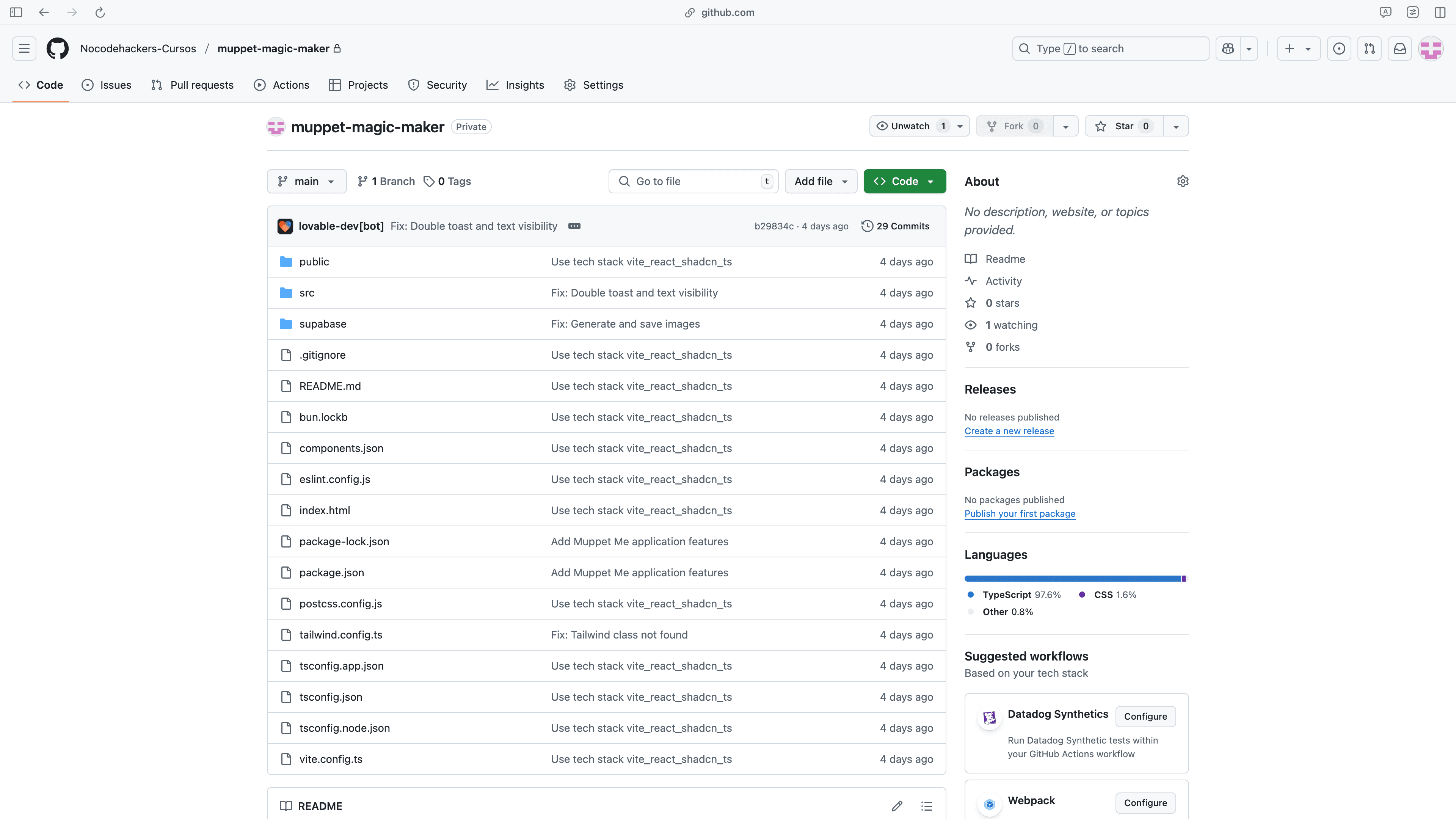Toggle the browser sidebar panel icon
1456x819 pixels.
coord(16,13)
